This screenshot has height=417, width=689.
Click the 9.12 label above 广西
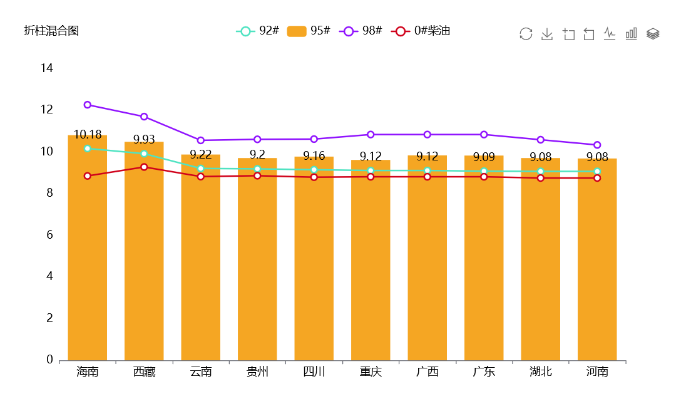click(x=427, y=156)
